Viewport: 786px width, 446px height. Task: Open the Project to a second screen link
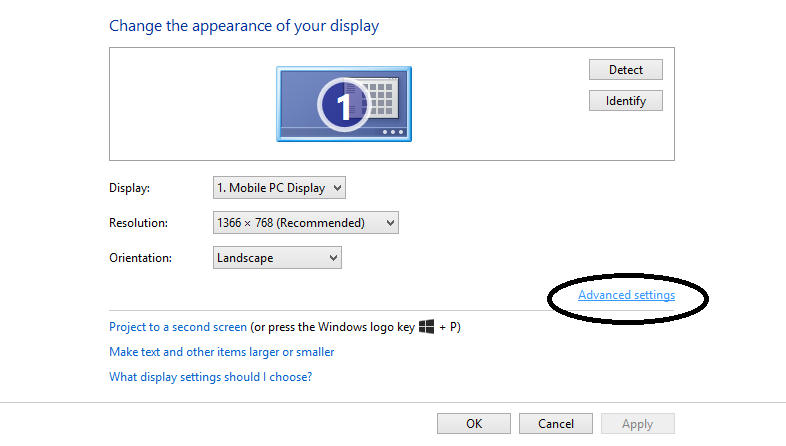pos(178,327)
